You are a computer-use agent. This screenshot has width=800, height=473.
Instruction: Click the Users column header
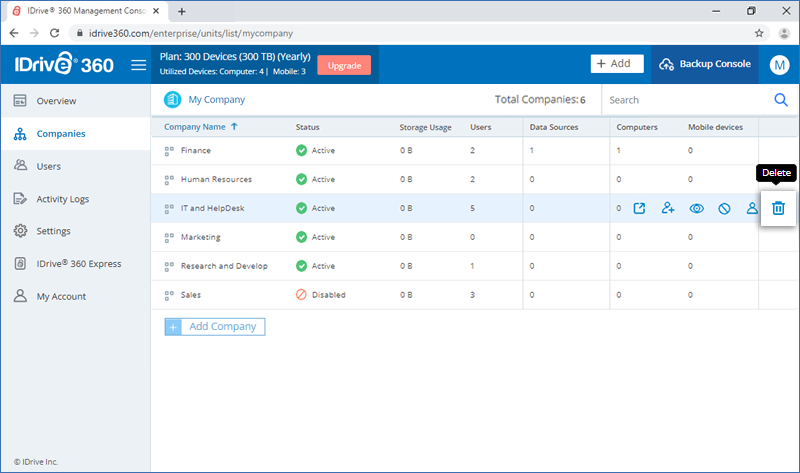[481, 127]
